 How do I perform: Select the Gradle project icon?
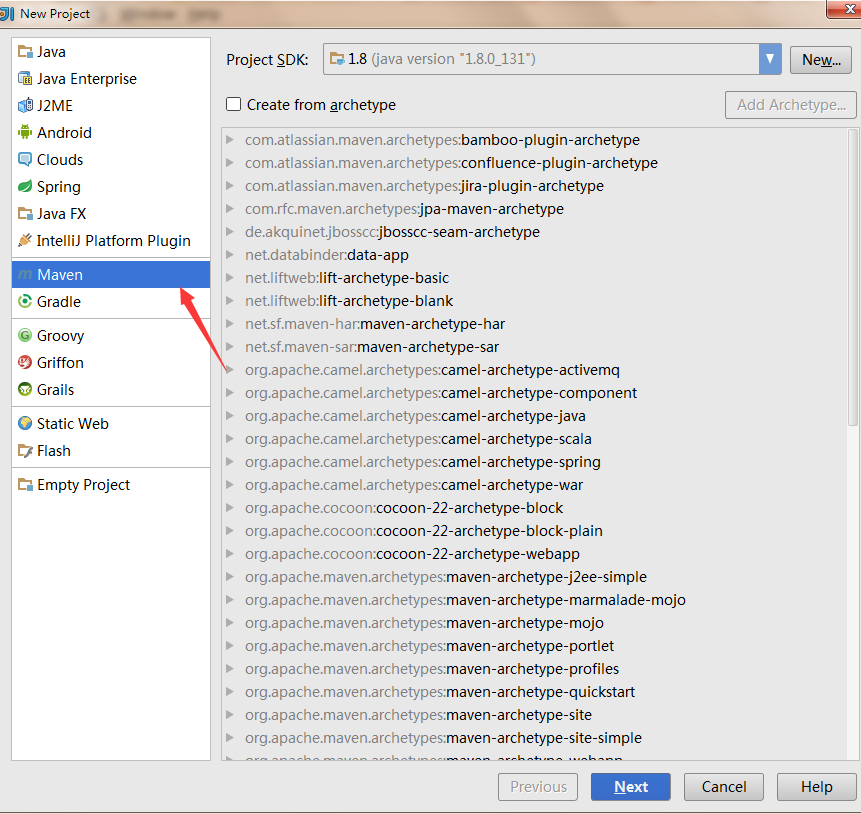click(25, 302)
